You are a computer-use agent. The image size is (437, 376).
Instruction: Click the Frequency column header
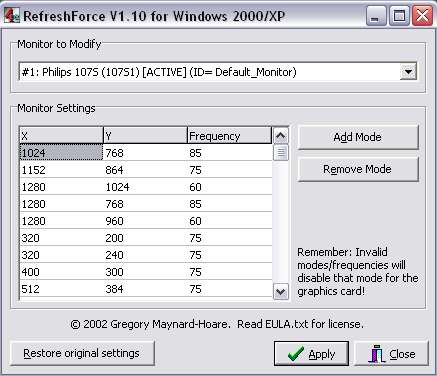[x=229, y=135]
